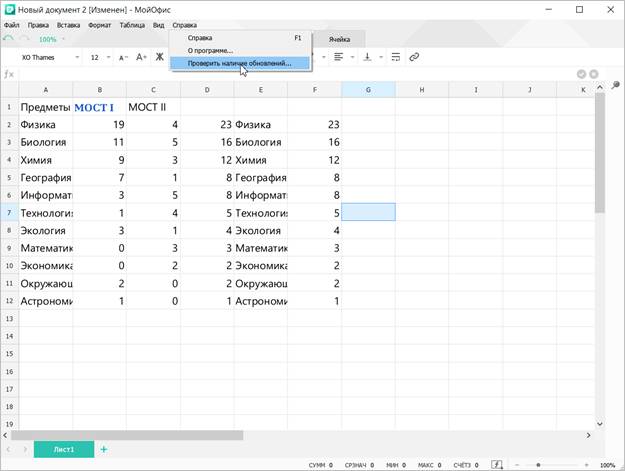Select 'Проверить наличие обновлений...' menu entry
This screenshot has height=471, width=625.
coord(240,63)
